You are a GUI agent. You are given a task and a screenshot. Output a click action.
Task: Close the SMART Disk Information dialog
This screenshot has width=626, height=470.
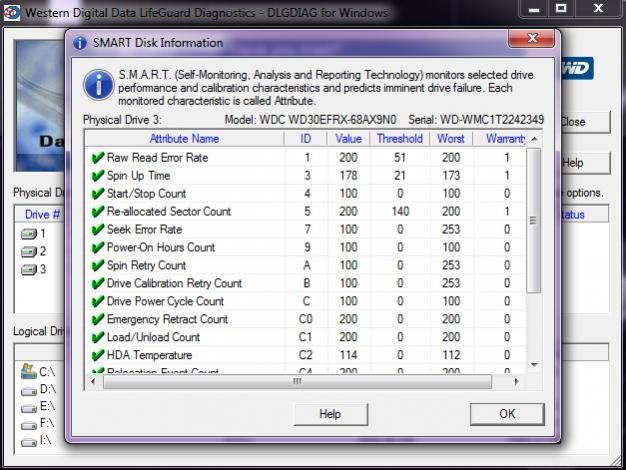pyautogui.click(x=532, y=38)
